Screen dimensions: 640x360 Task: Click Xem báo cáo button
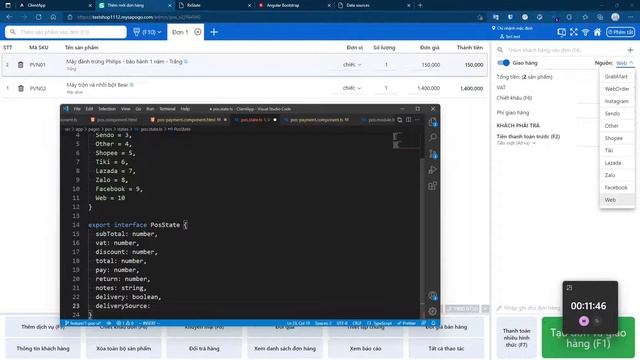[365, 349]
